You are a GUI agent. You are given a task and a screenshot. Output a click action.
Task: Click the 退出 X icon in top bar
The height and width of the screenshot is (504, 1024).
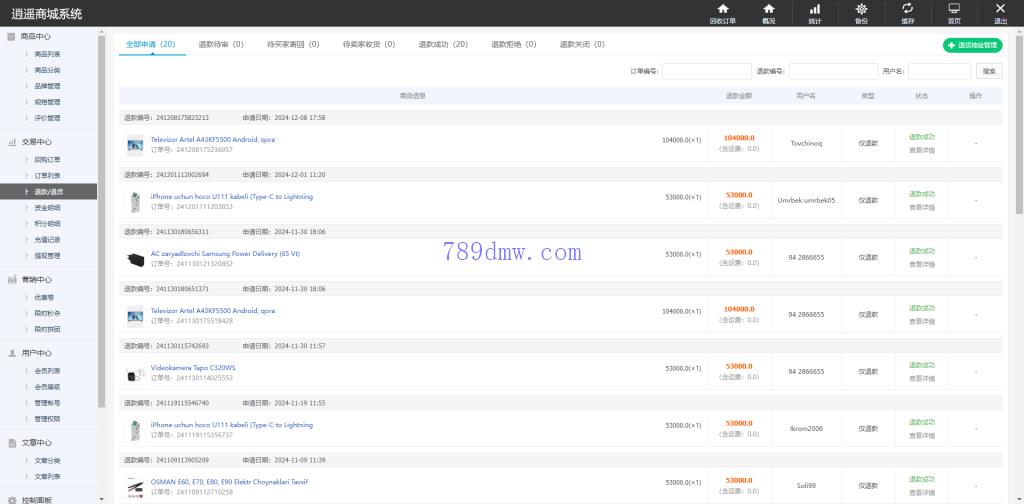1000,9
